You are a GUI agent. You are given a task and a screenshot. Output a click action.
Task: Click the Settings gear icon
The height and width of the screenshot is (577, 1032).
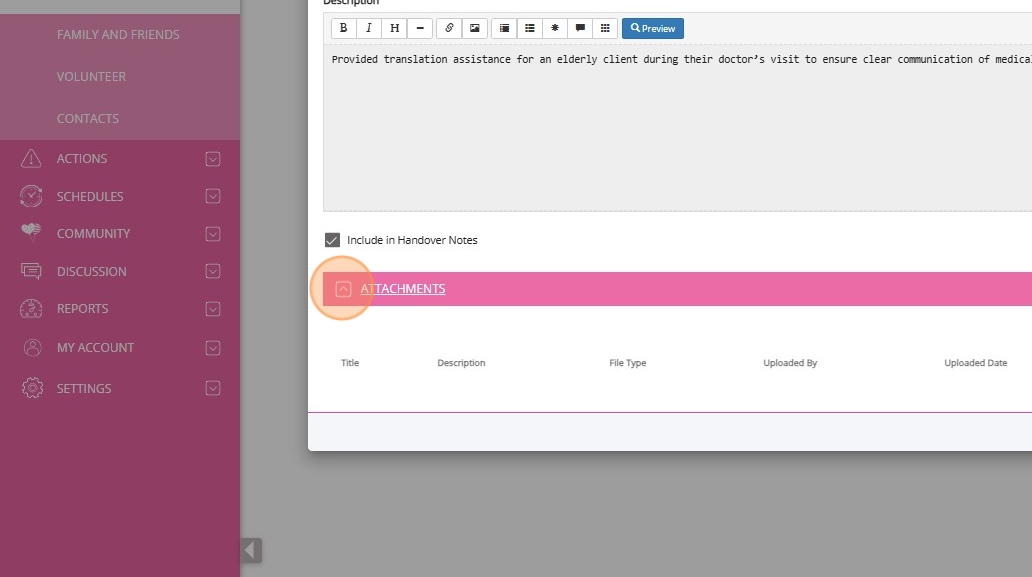pos(32,388)
